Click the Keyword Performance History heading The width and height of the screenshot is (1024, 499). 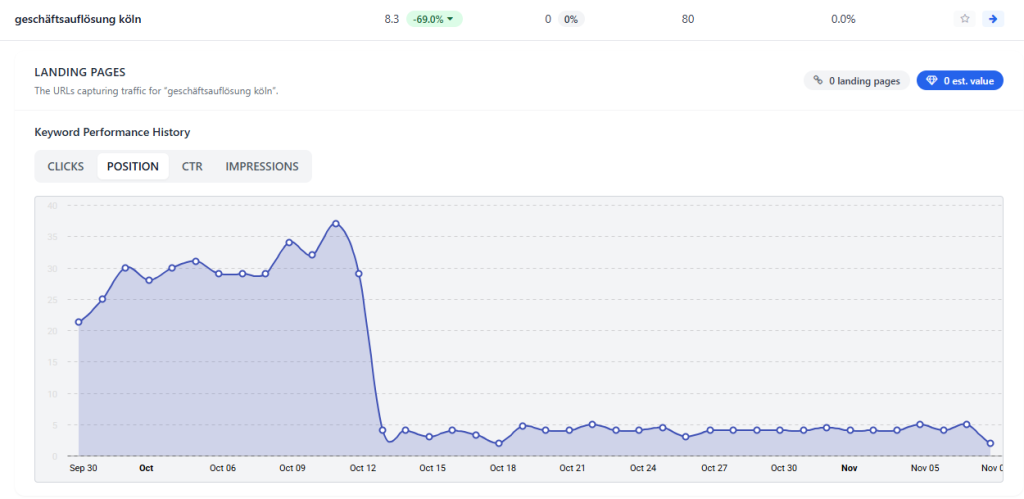point(112,132)
